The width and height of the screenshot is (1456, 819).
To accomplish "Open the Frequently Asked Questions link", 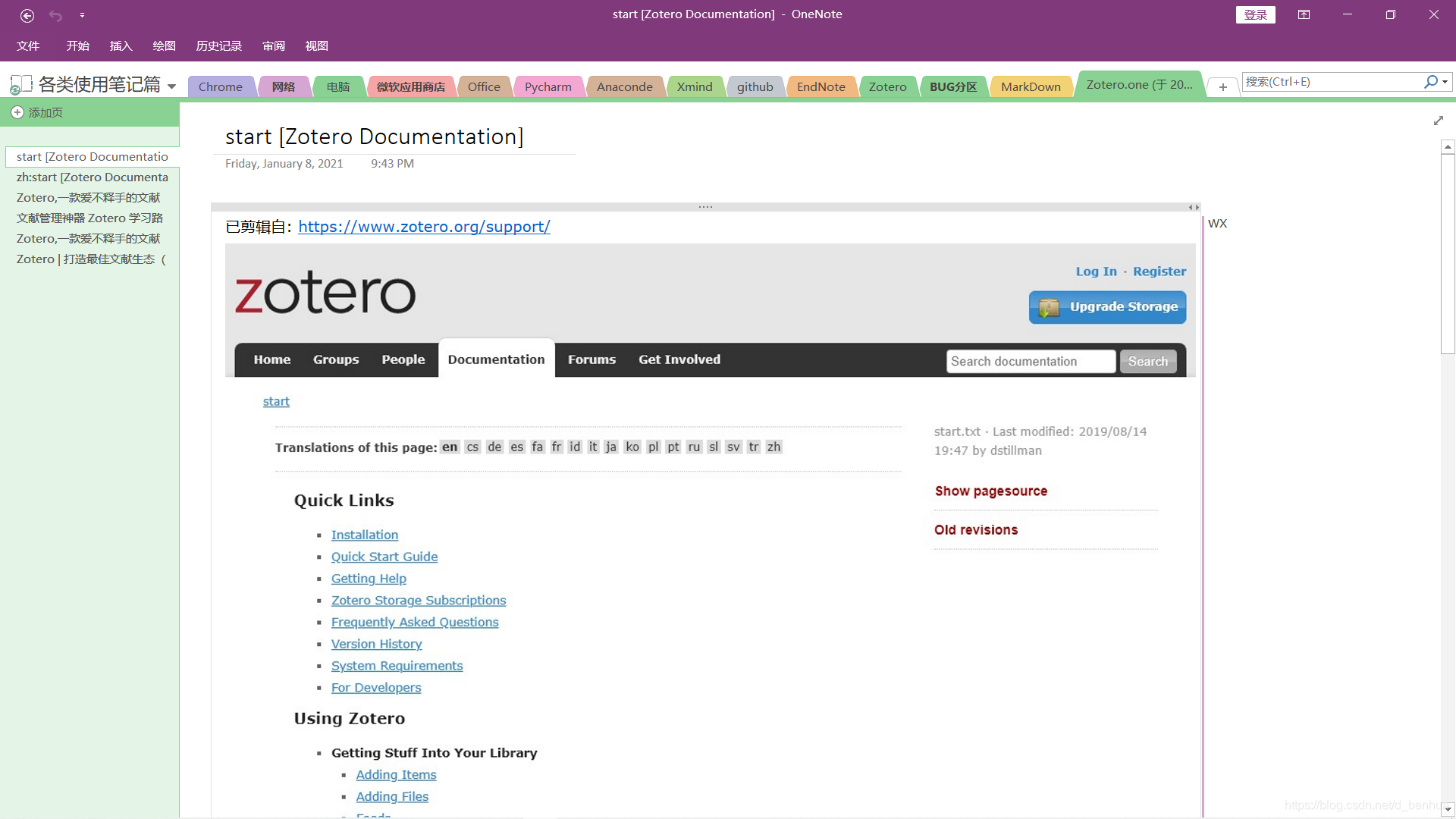I will pyautogui.click(x=415, y=622).
